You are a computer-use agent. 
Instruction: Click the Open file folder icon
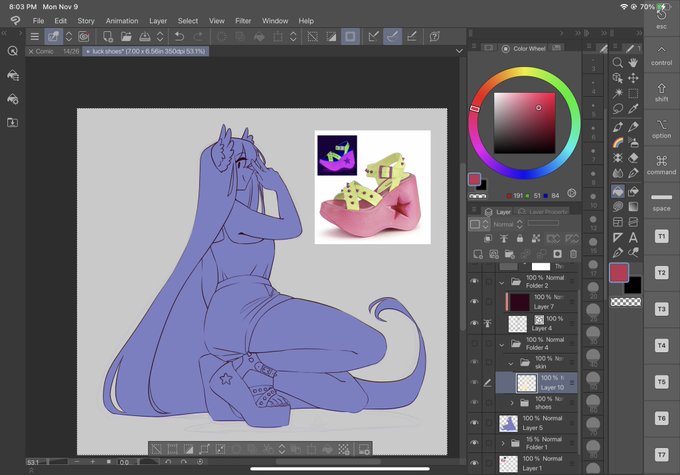126,37
